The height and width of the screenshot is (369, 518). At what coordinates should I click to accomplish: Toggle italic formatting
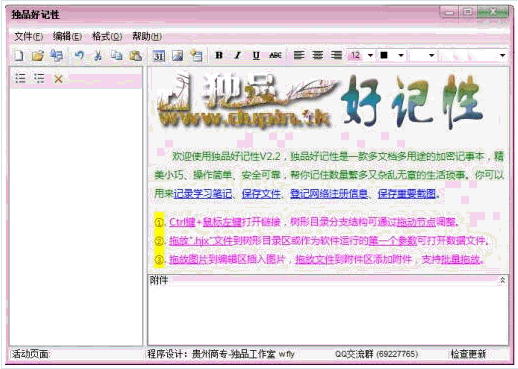[237, 55]
